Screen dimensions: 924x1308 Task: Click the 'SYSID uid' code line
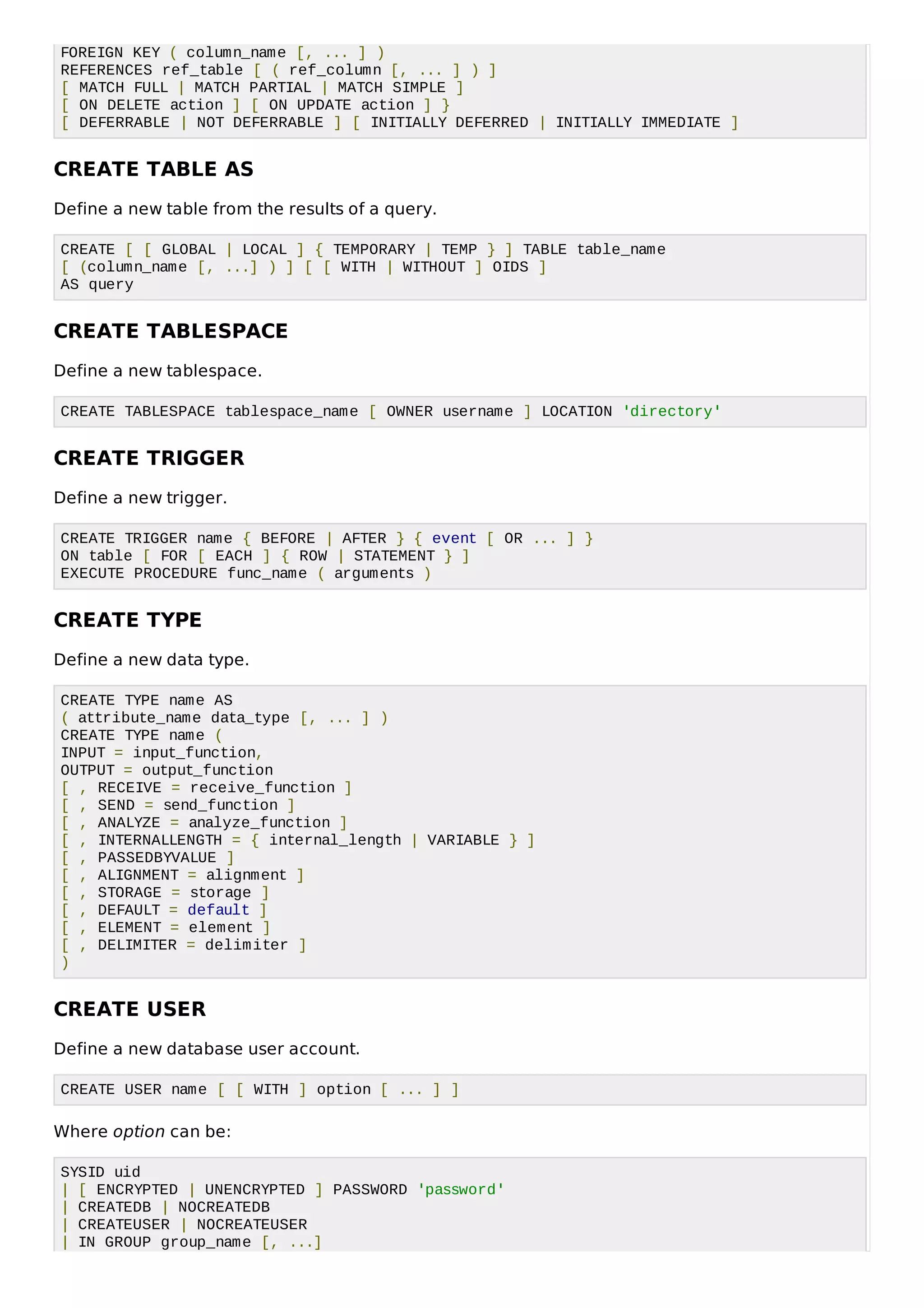click(x=100, y=1172)
